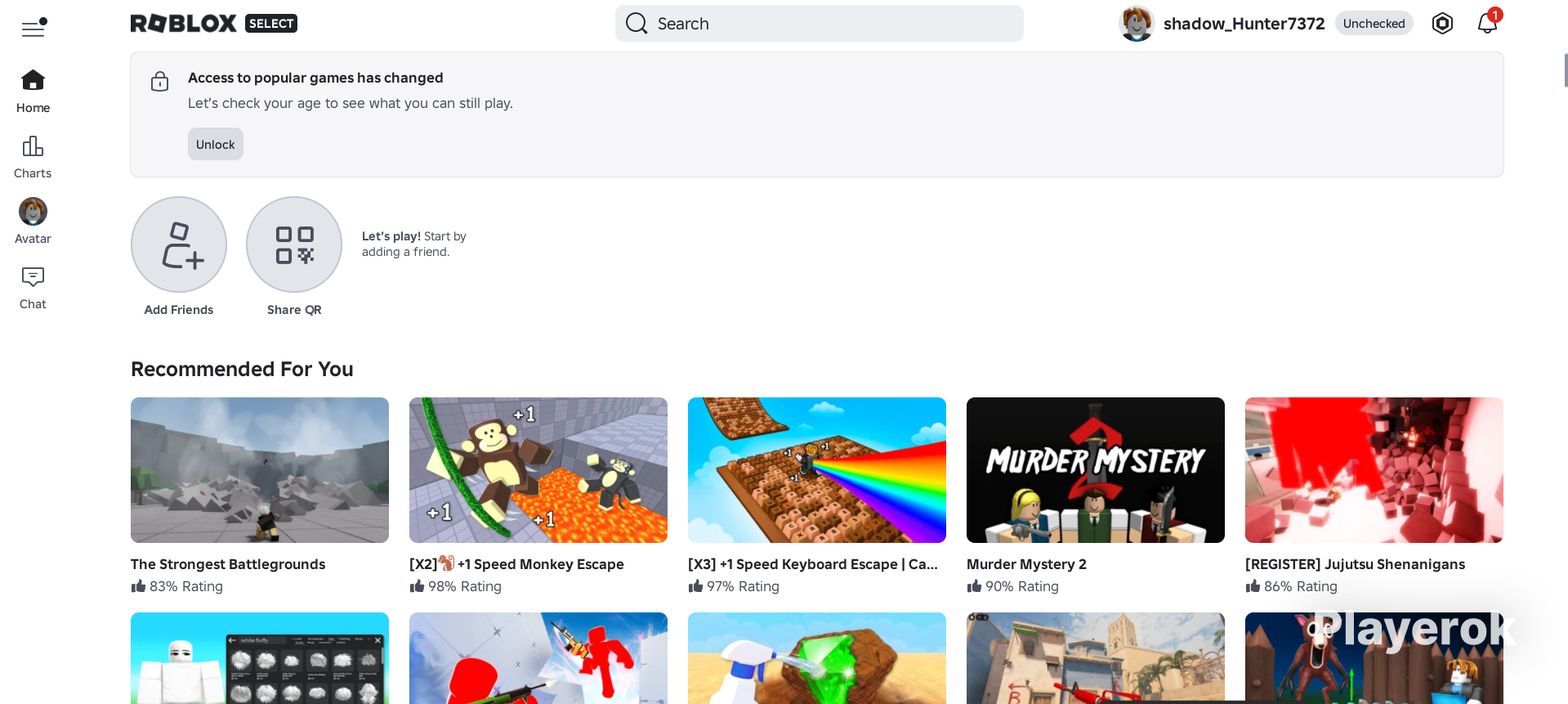Click the "Add Friends" label
The image size is (1568, 704).
(x=179, y=310)
